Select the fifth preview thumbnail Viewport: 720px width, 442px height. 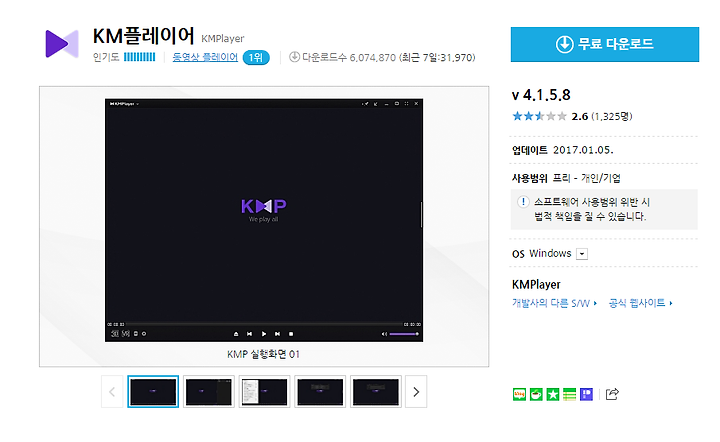[376, 392]
